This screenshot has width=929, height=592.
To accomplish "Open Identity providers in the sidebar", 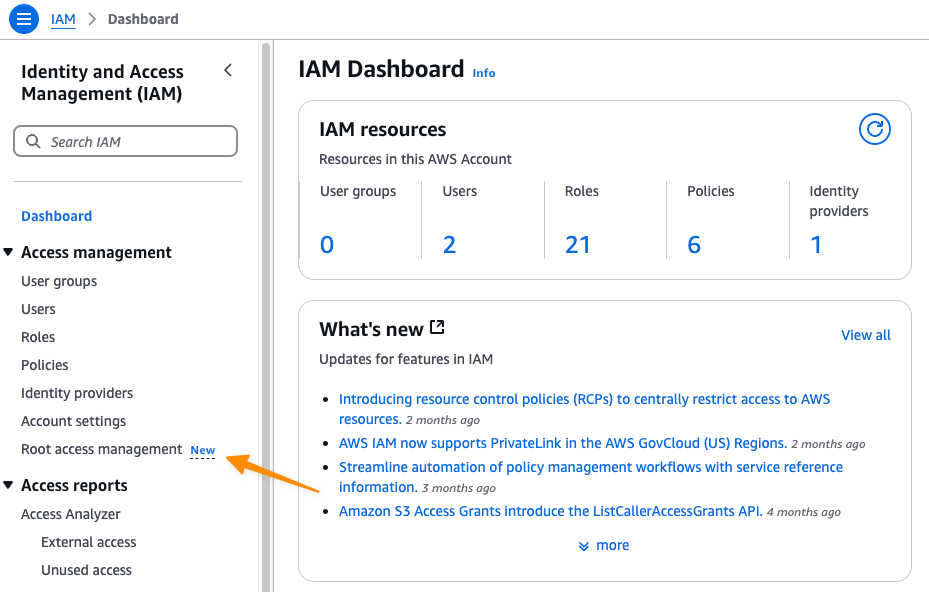I will (77, 393).
